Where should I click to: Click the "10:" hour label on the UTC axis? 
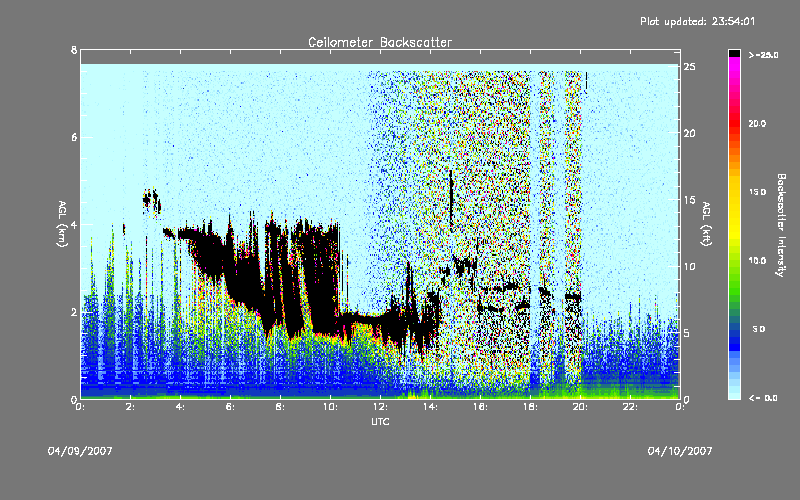(331, 407)
